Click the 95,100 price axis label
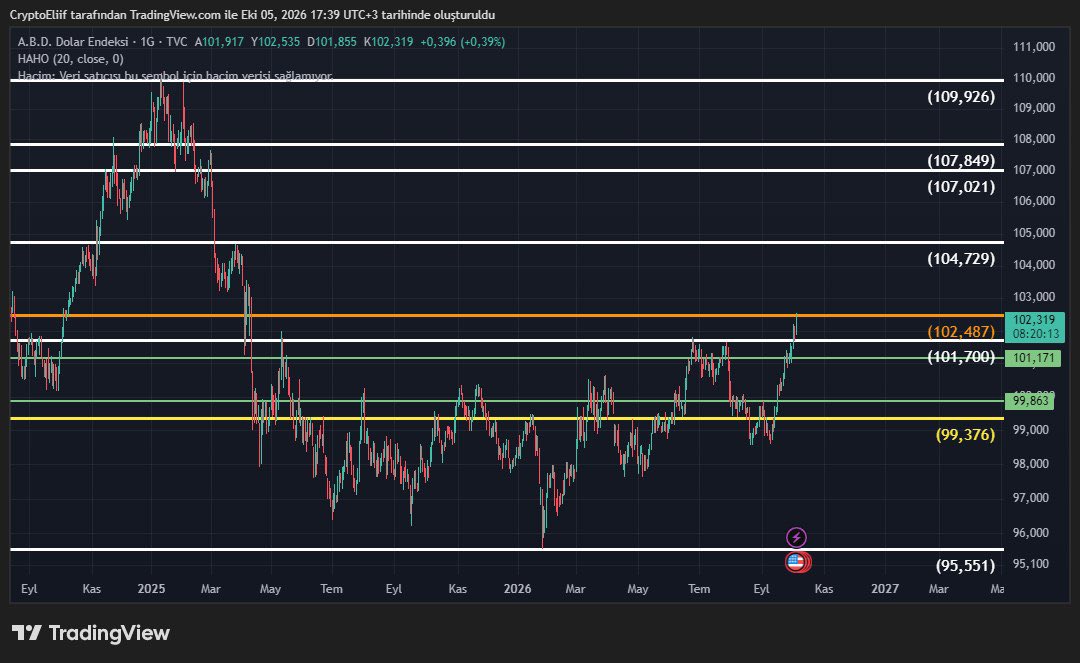Screen dimensions: 1080x663 point(1031,564)
